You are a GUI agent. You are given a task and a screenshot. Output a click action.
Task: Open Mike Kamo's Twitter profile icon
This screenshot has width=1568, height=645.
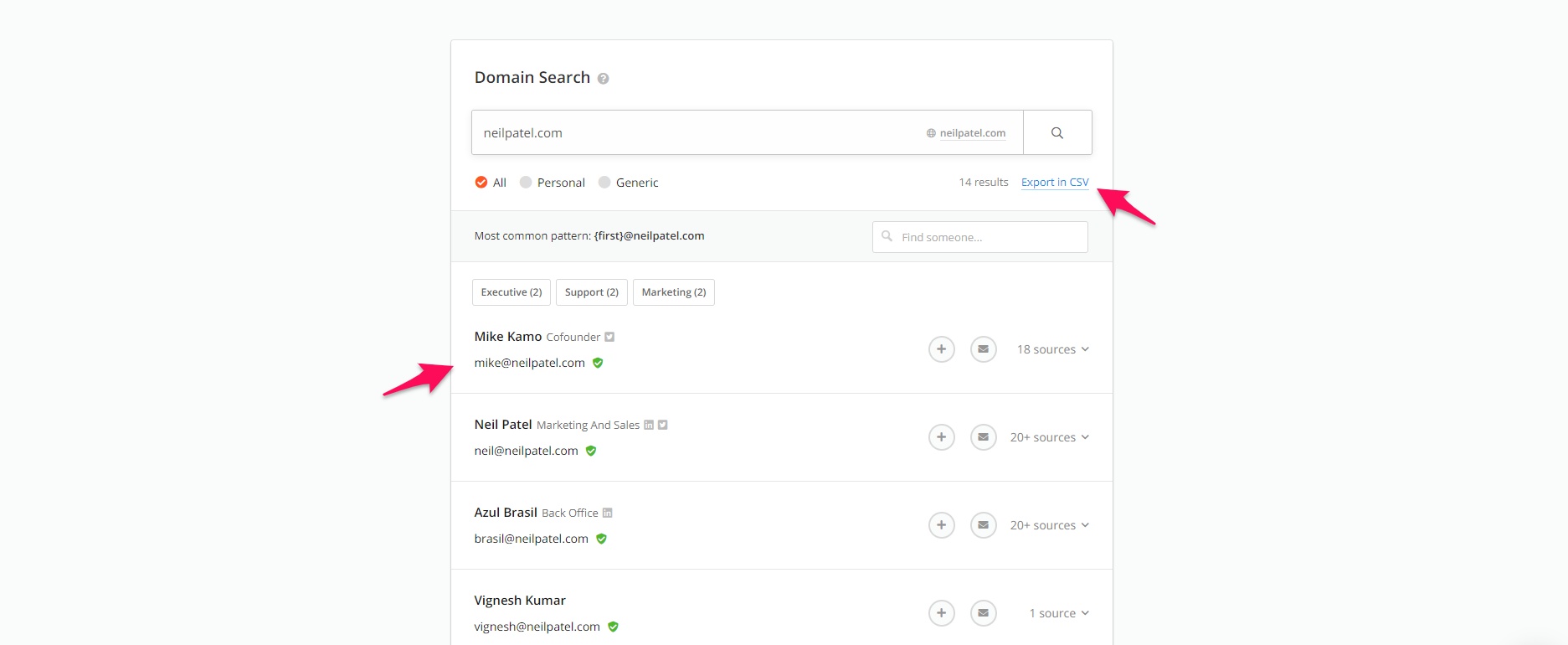[609, 338]
